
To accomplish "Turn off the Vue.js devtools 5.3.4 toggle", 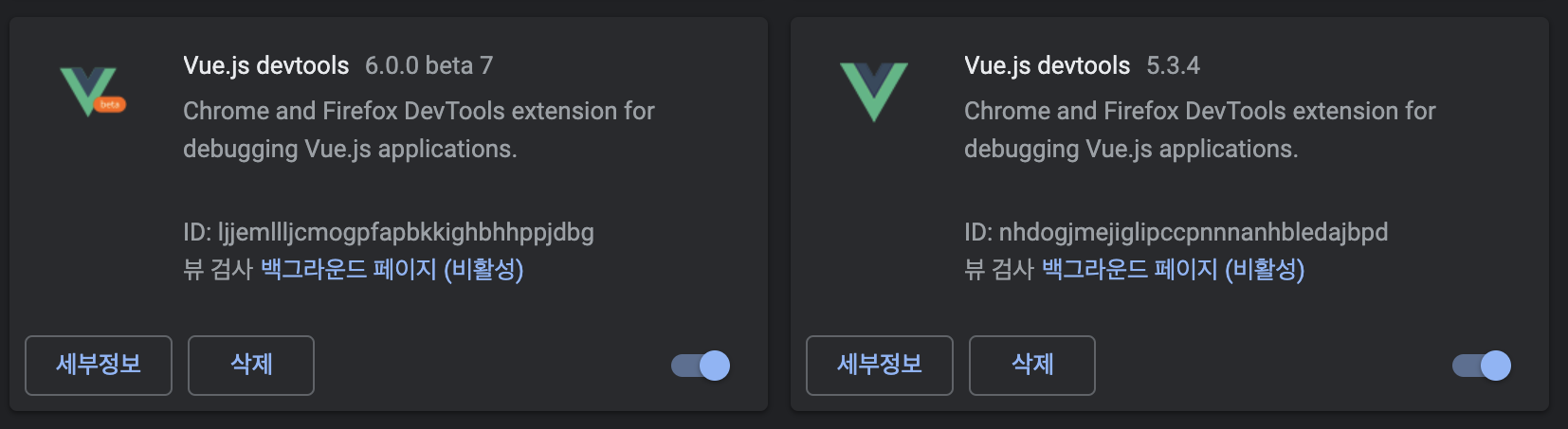I will 1482,366.
